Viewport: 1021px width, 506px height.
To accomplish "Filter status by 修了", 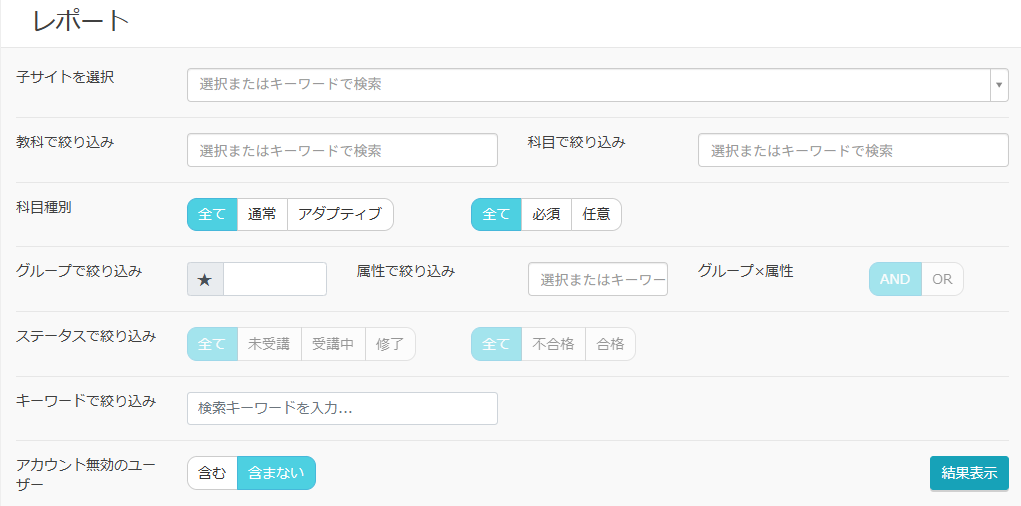I will click(390, 344).
